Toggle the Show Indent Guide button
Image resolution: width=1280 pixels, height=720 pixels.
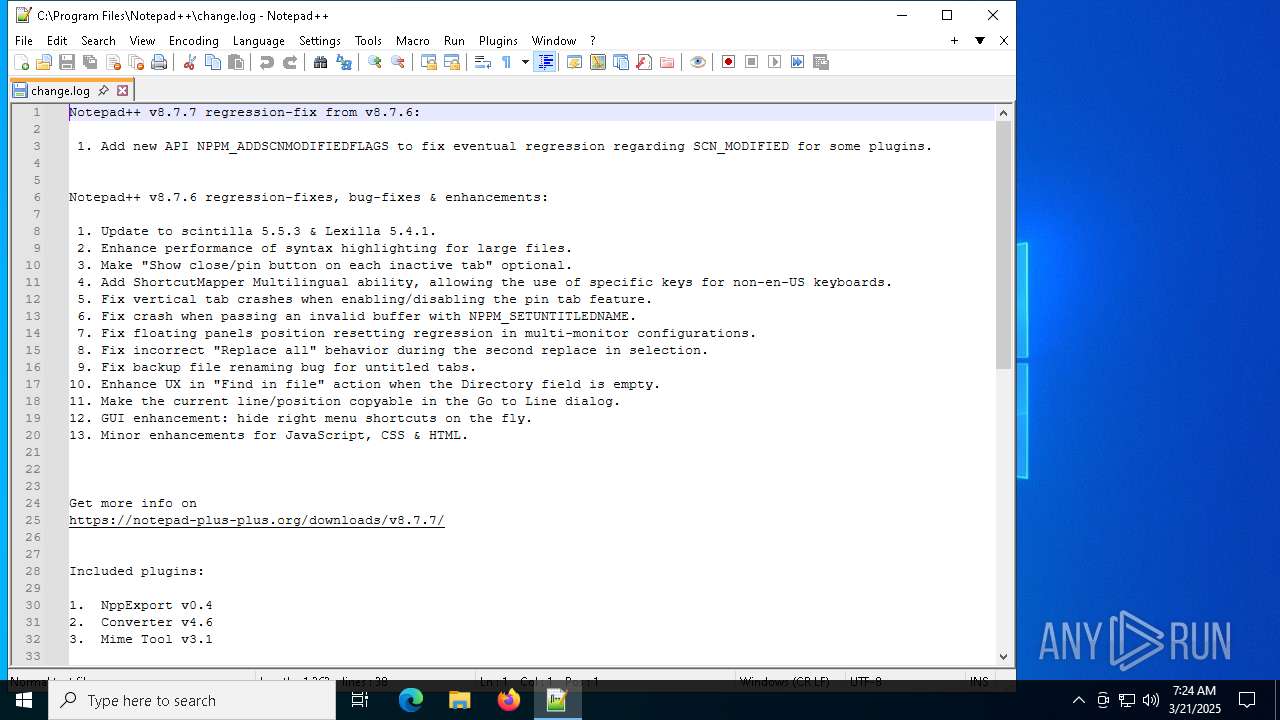click(545, 62)
